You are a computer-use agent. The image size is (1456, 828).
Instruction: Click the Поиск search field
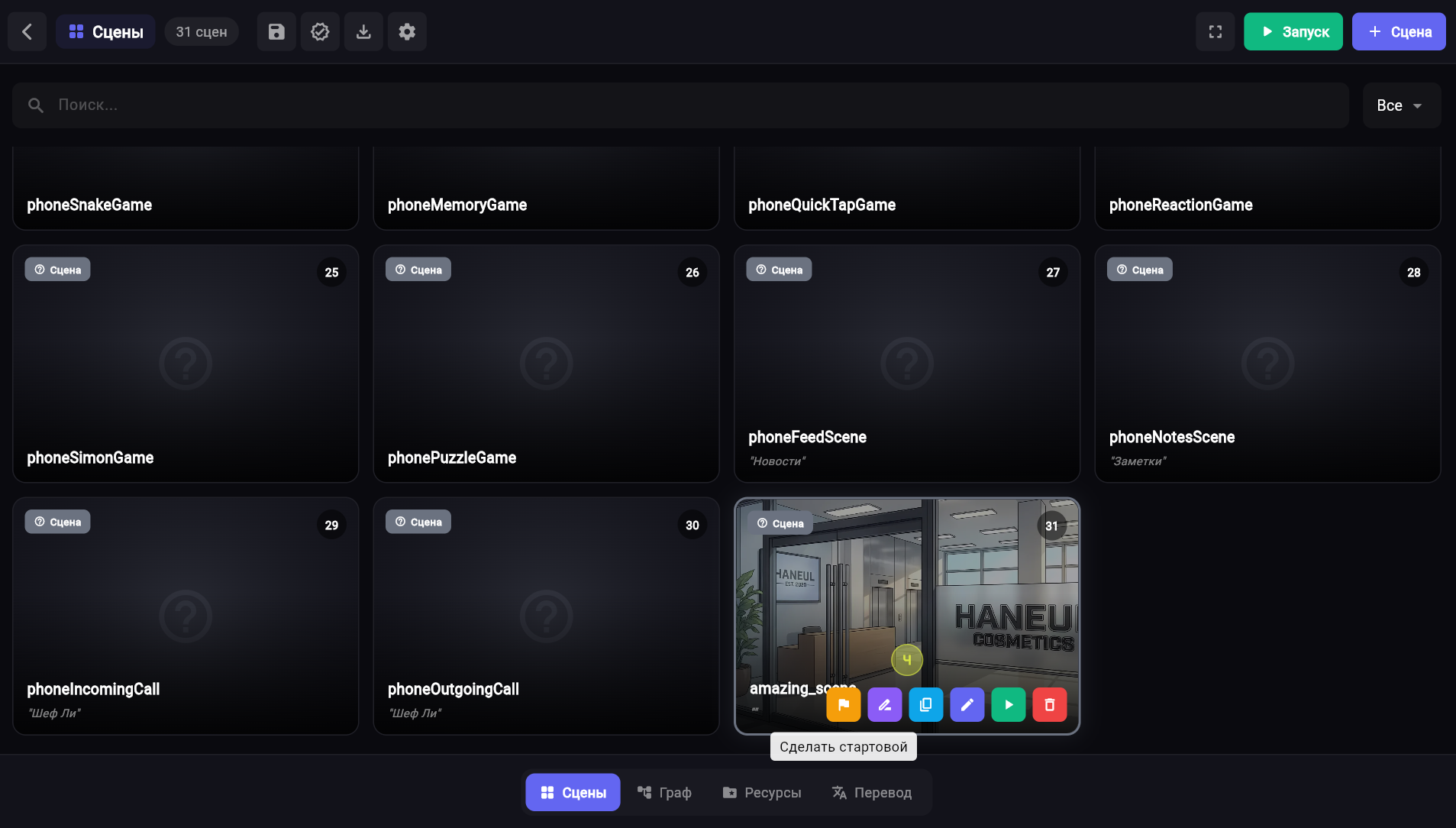(680, 105)
